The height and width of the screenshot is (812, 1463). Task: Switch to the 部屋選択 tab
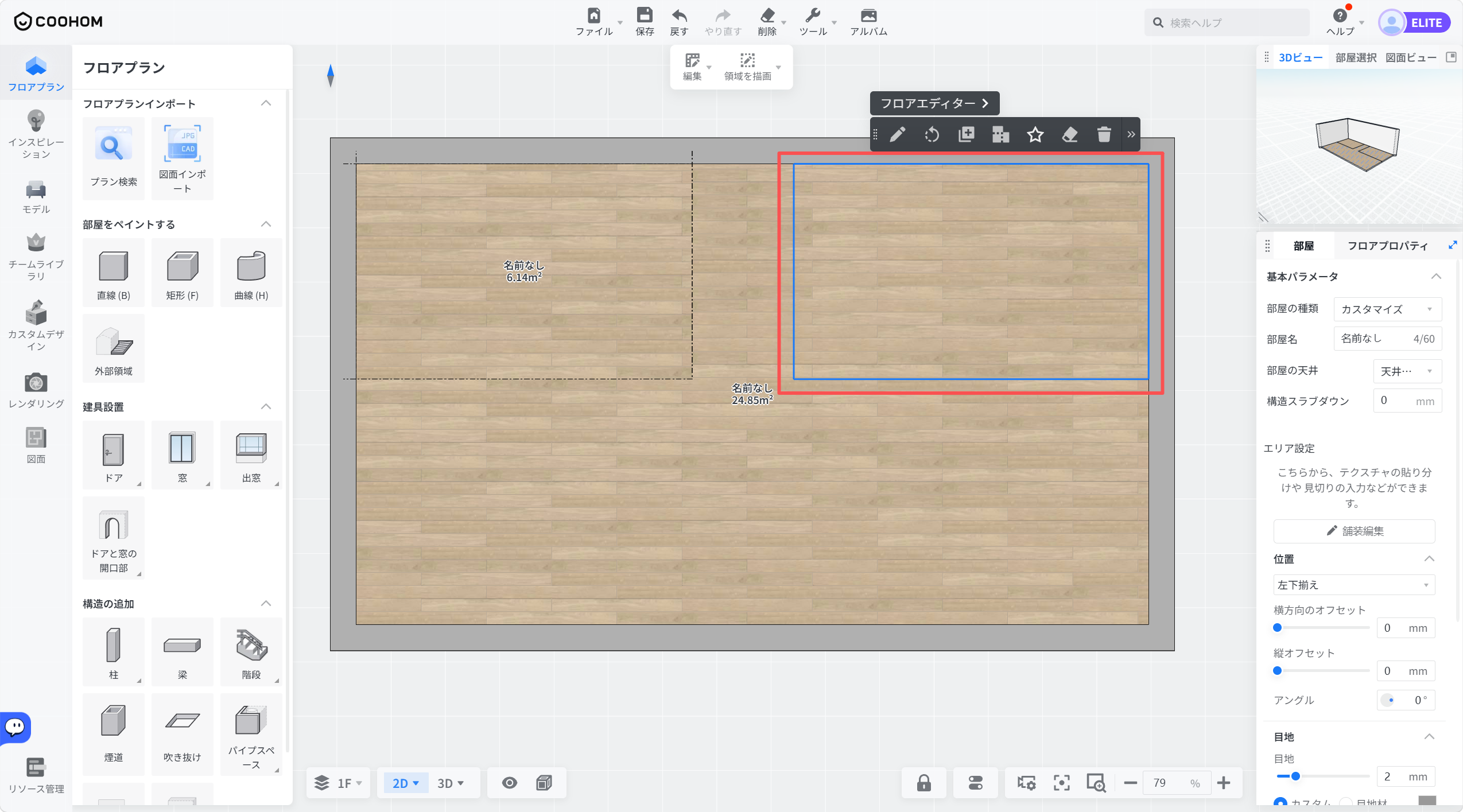click(x=1356, y=57)
